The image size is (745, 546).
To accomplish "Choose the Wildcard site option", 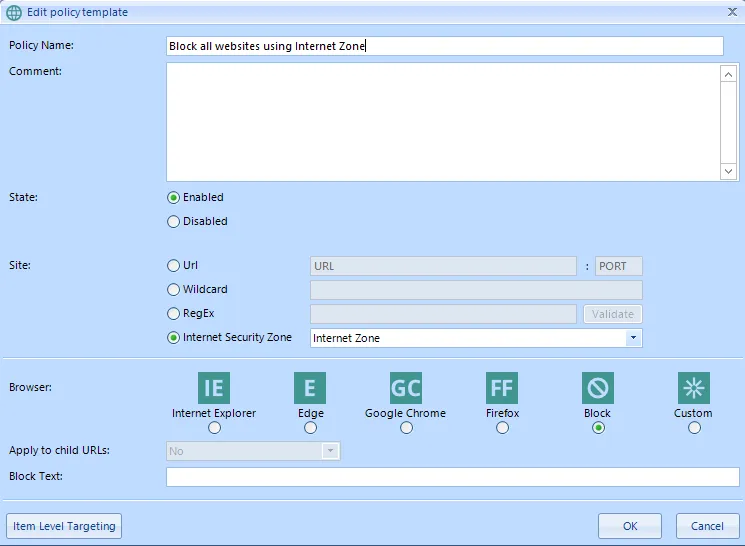I will [174, 290].
